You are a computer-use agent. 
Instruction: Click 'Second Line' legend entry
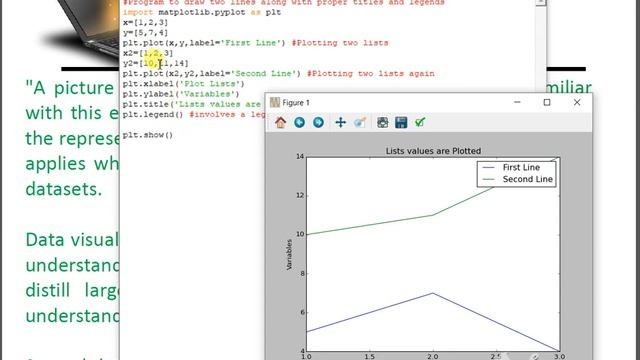[x=527, y=179]
